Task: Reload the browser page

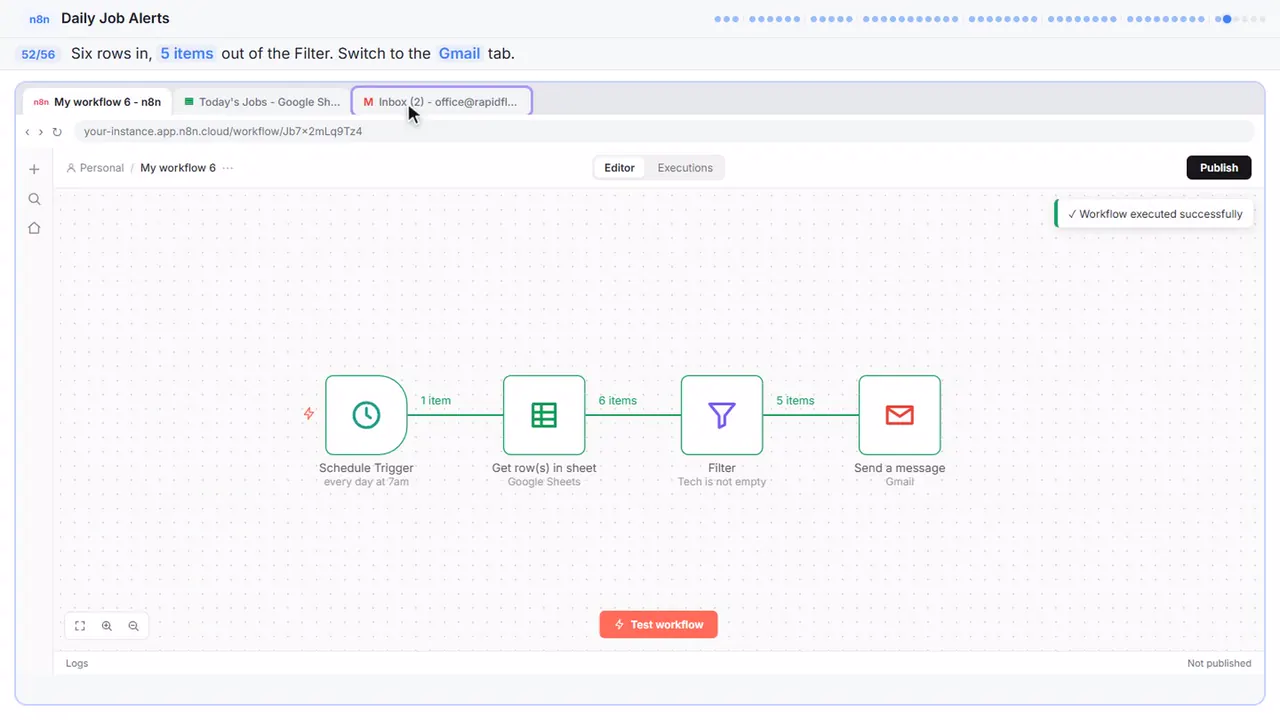Action: (x=57, y=132)
